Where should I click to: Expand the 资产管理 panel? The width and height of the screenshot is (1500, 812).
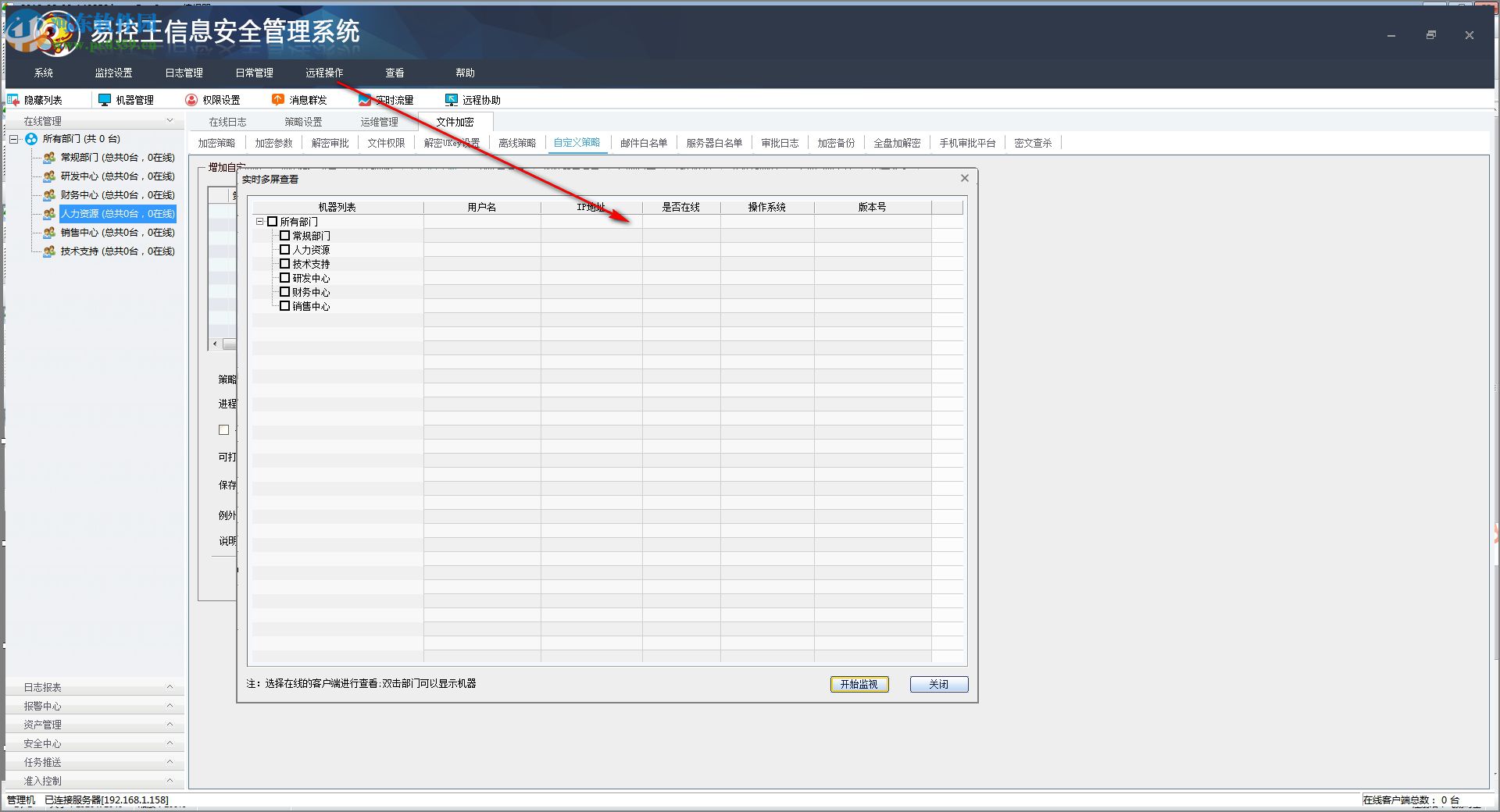tap(170, 725)
